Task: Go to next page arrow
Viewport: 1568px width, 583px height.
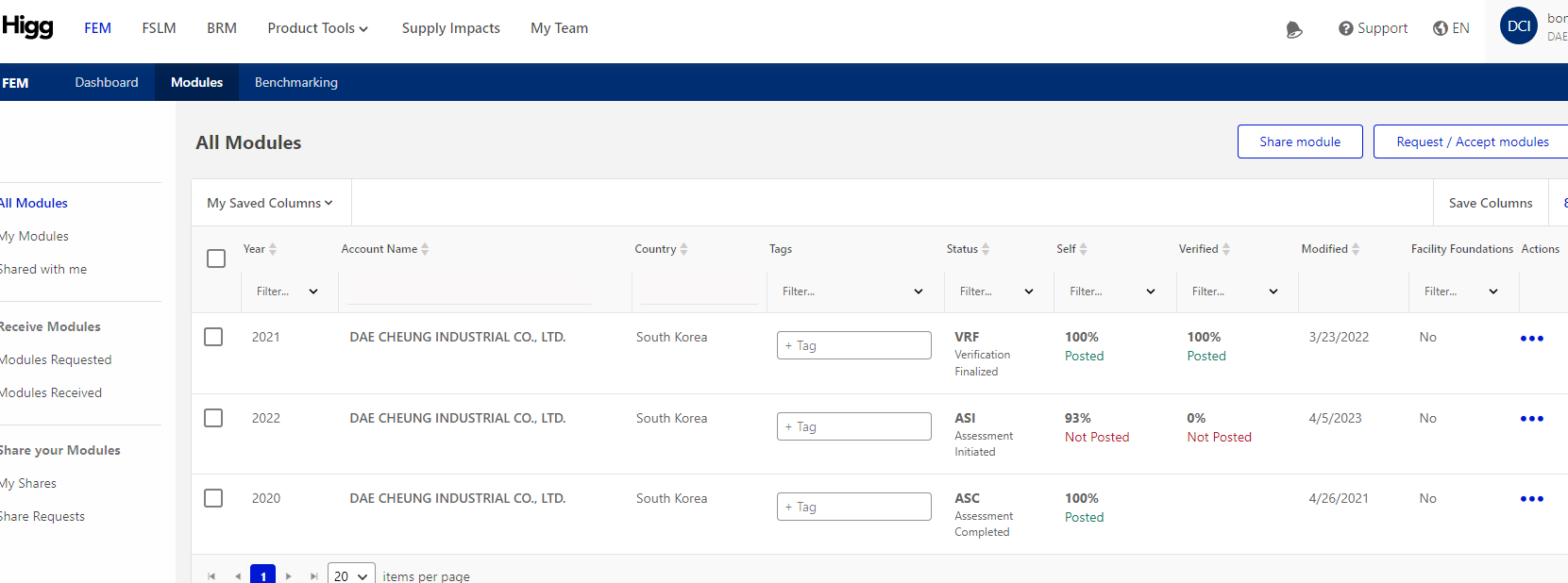Action: 288,575
